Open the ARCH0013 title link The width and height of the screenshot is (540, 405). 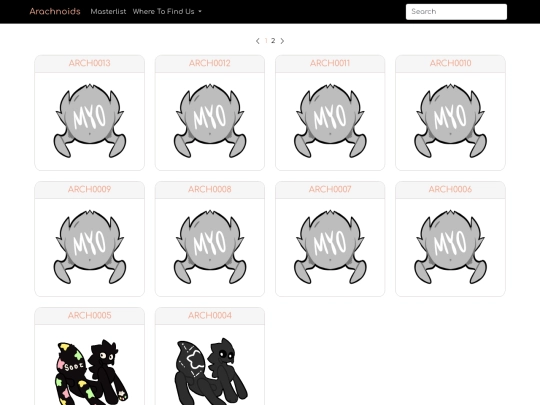(90, 63)
